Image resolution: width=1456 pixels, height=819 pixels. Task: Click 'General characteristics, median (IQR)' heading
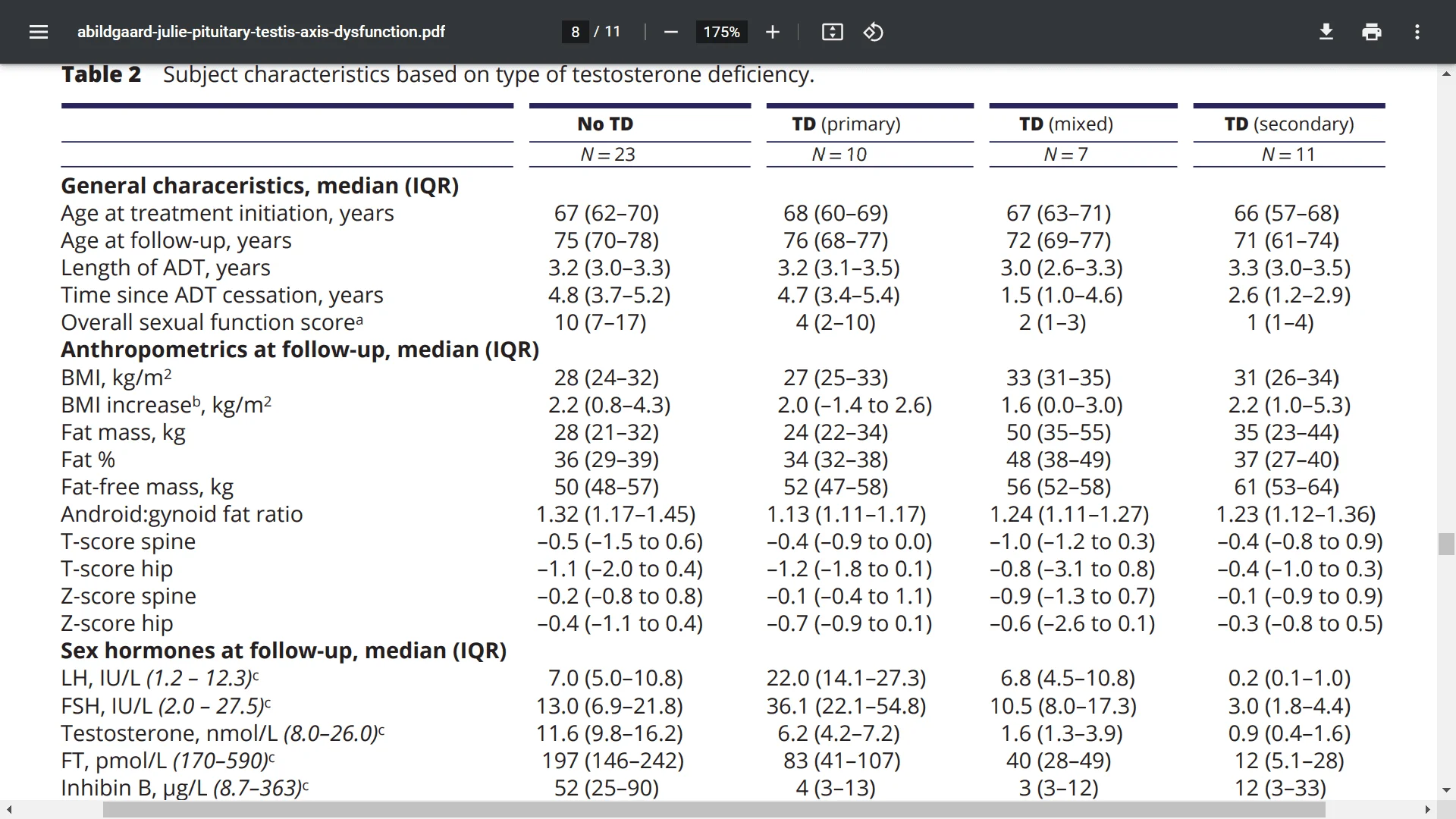tap(259, 186)
